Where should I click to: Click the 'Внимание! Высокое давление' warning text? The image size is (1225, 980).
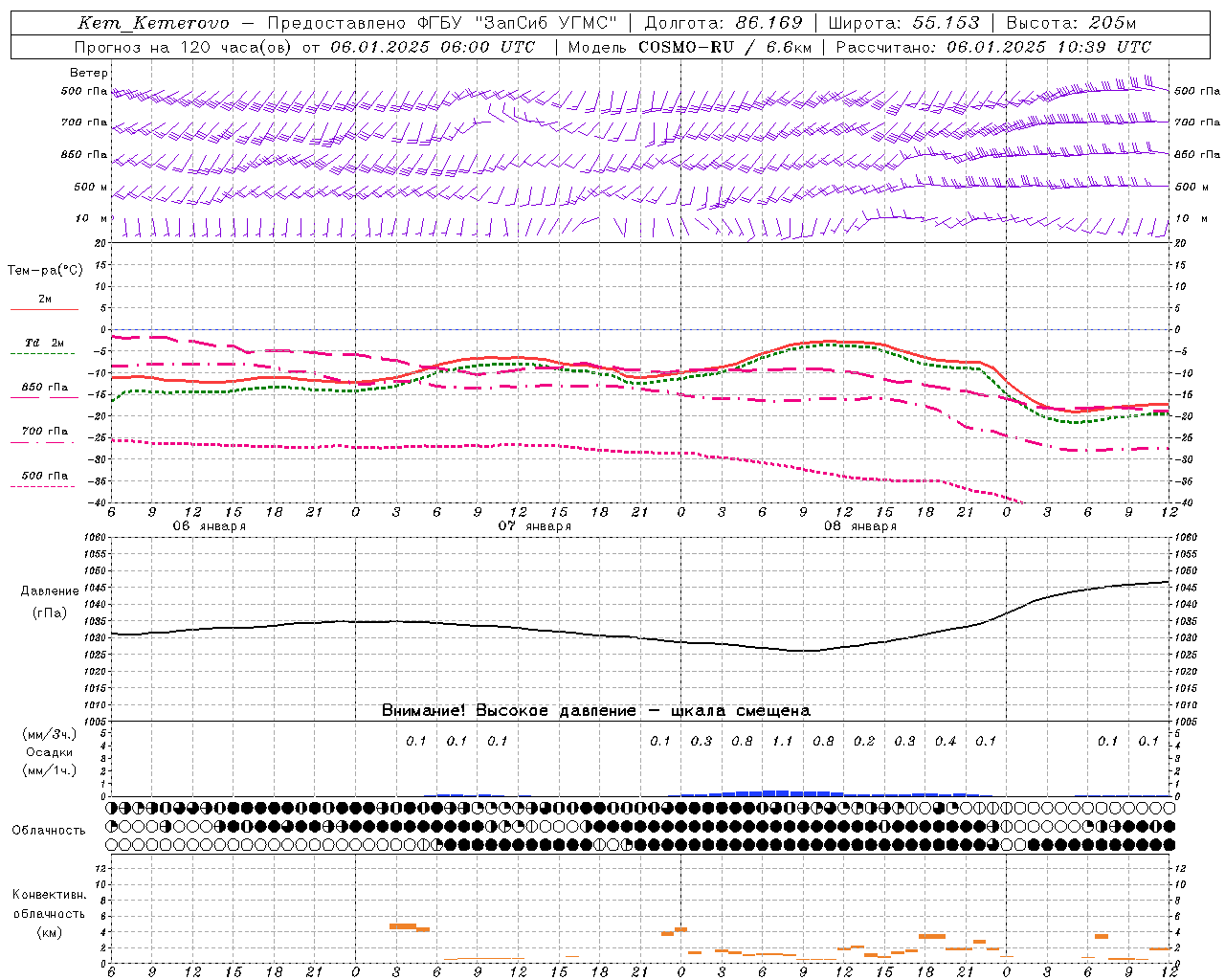[x=509, y=710]
